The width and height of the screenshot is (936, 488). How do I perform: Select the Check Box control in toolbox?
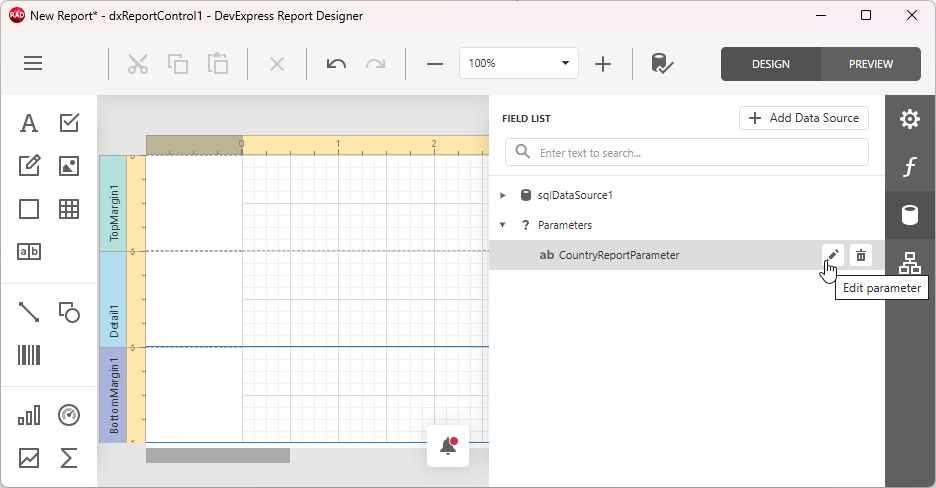click(x=69, y=123)
